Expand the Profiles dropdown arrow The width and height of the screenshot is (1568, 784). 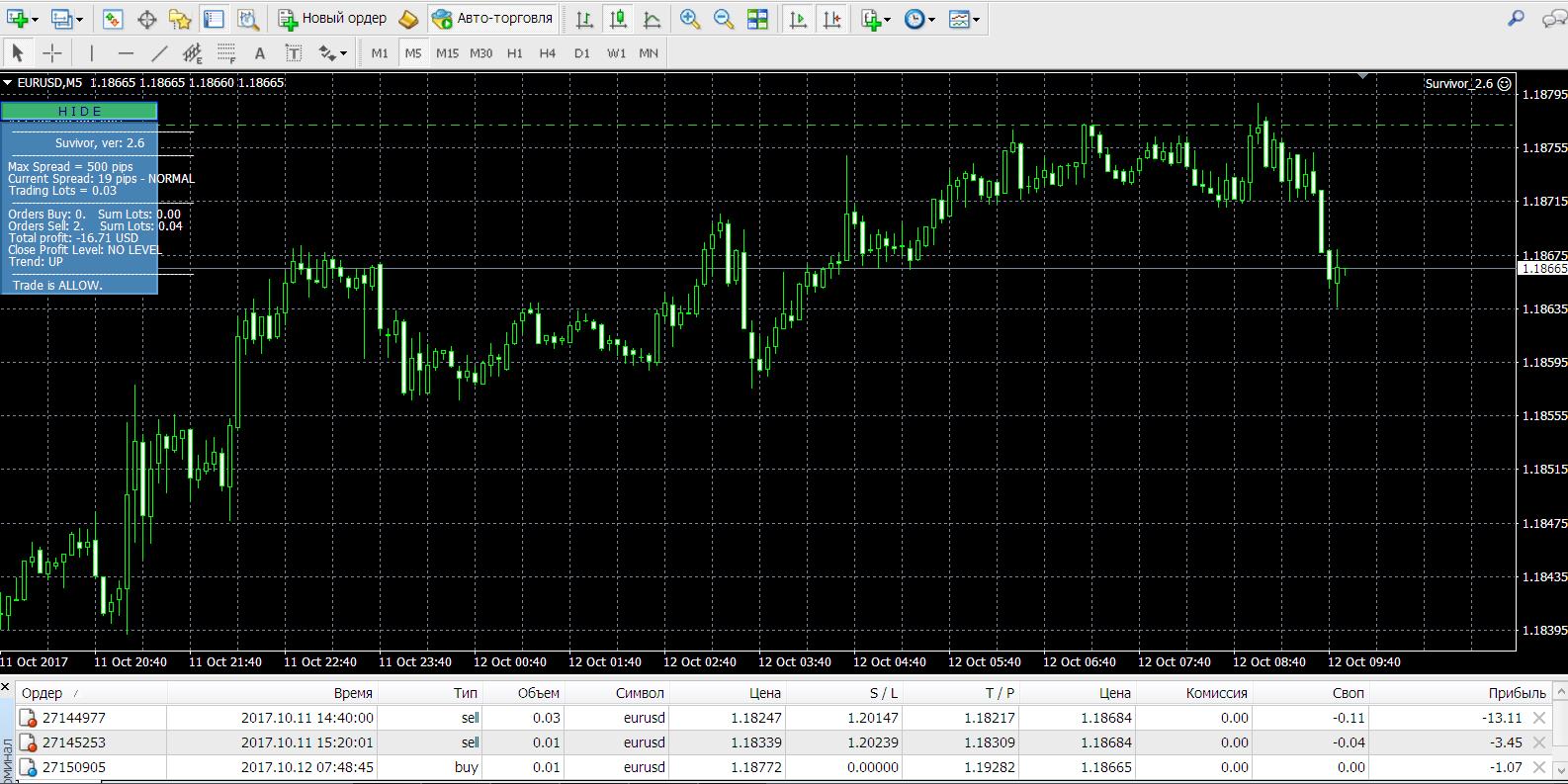pos(80,19)
